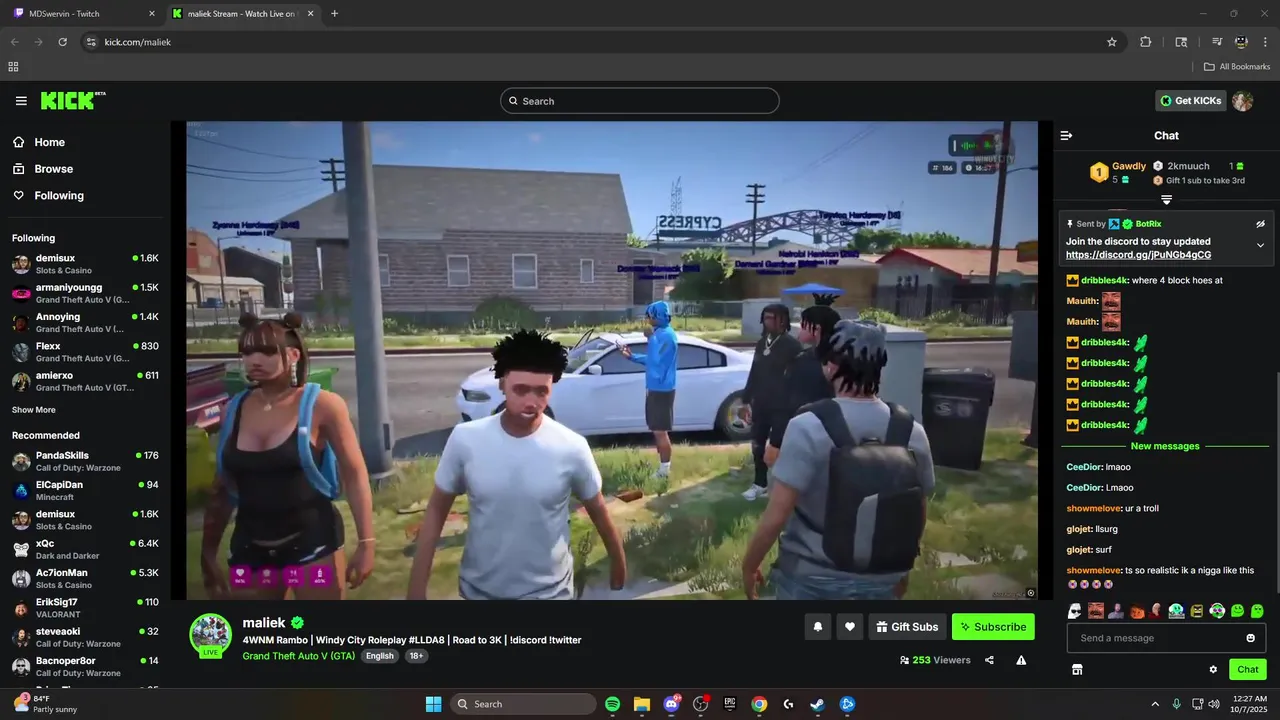
Task: Open Spotify from the taskbar
Action: pyautogui.click(x=613, y=704)
